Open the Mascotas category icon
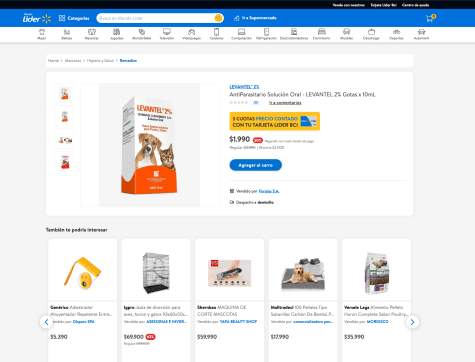The height and width of the screenshot is (362, 475). 92,34
